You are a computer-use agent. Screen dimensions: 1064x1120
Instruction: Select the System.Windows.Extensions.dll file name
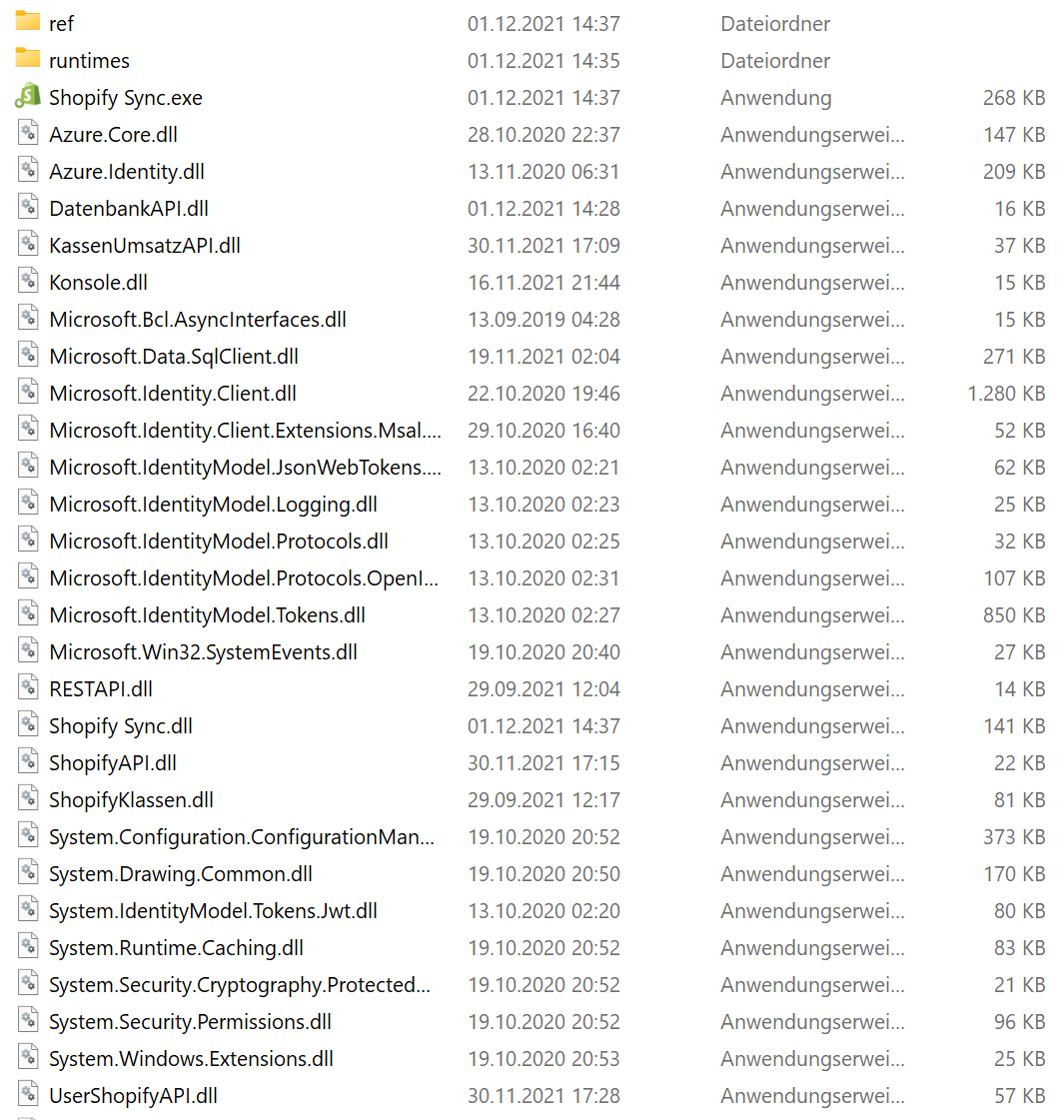pyautogui.click(x=192, y=1059)
